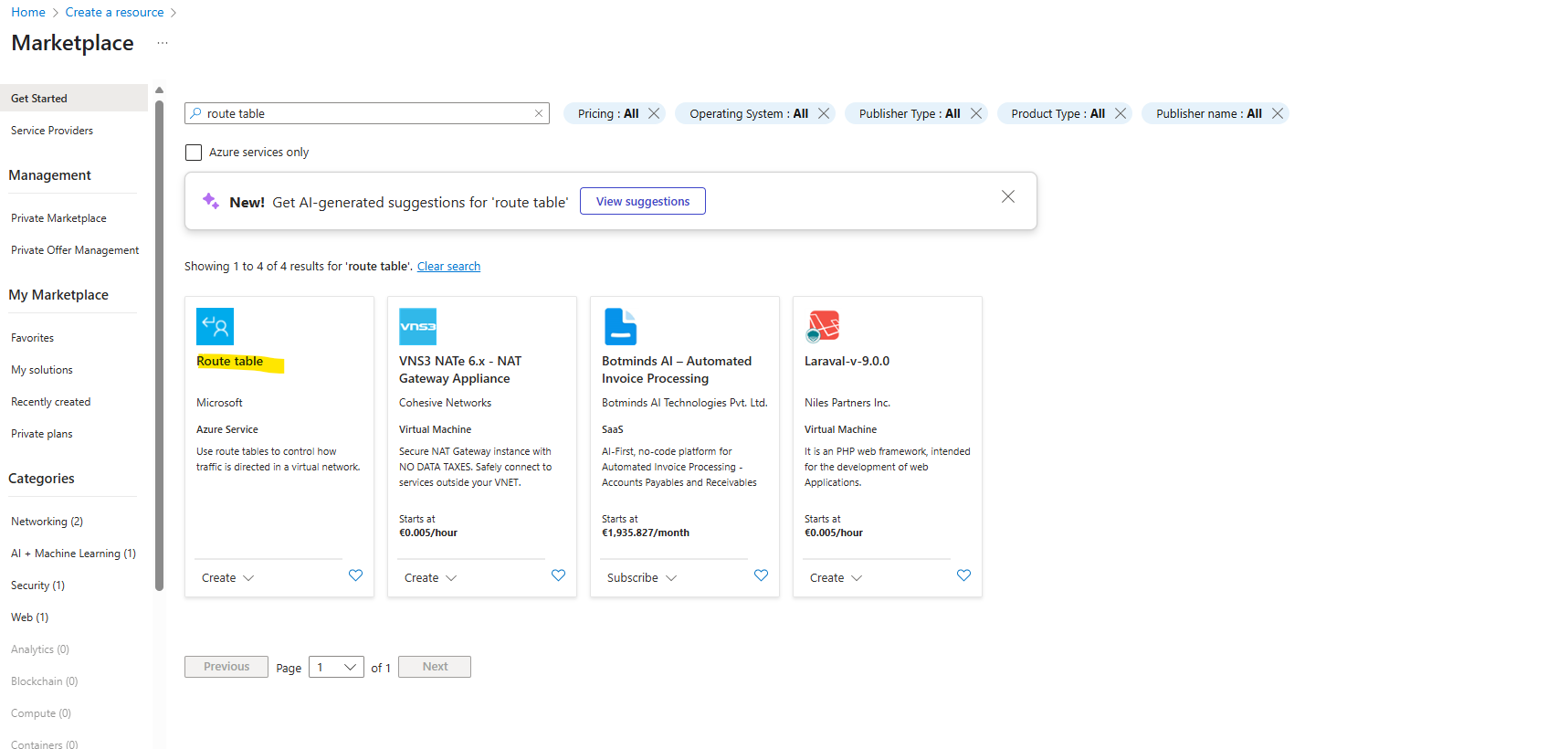Select Get Started in sidebar
The height and width of the screenshot is (749, 1568).
[x=74, y=98]
